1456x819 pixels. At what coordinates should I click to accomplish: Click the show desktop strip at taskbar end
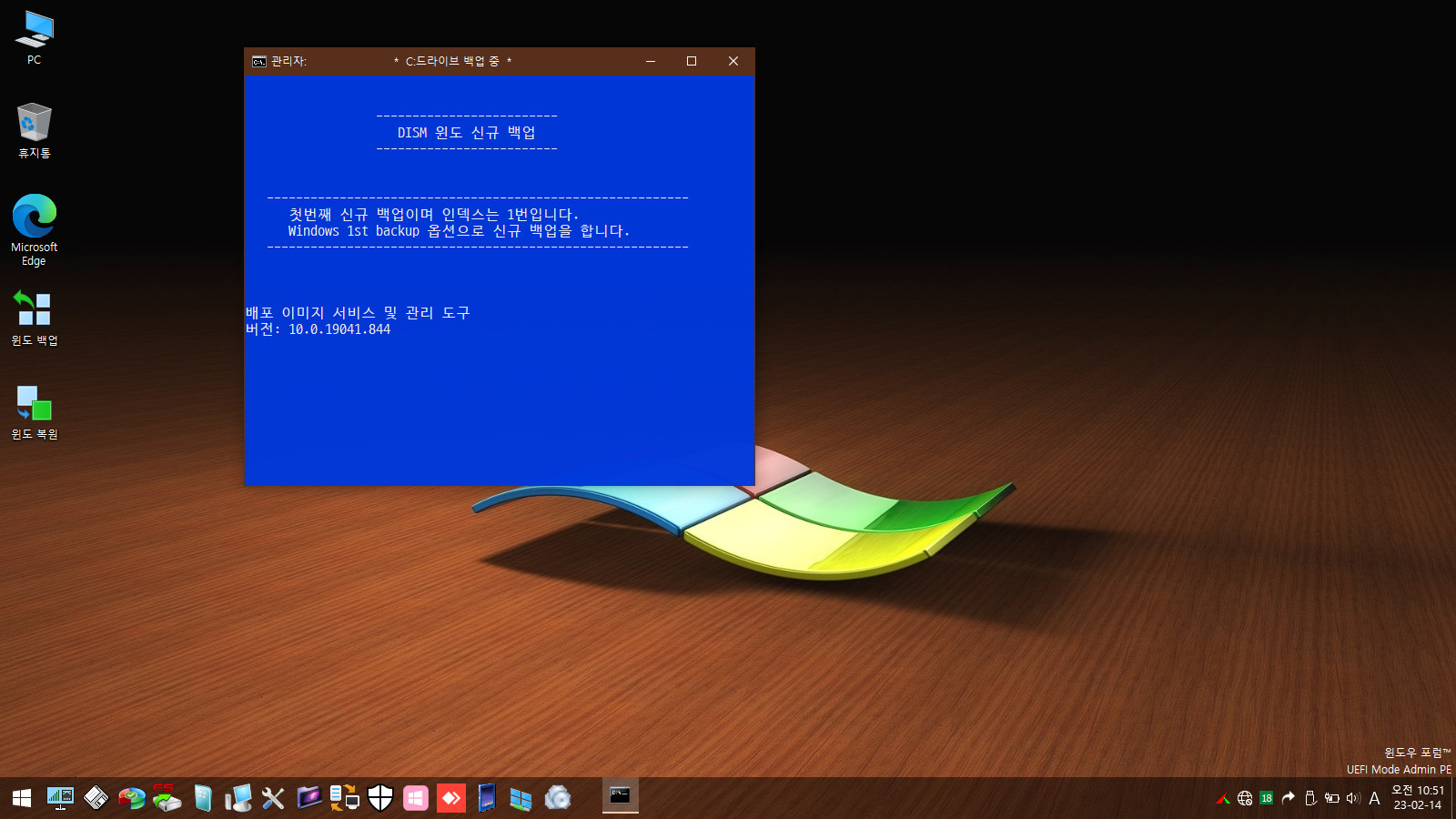pos(1453,798)
